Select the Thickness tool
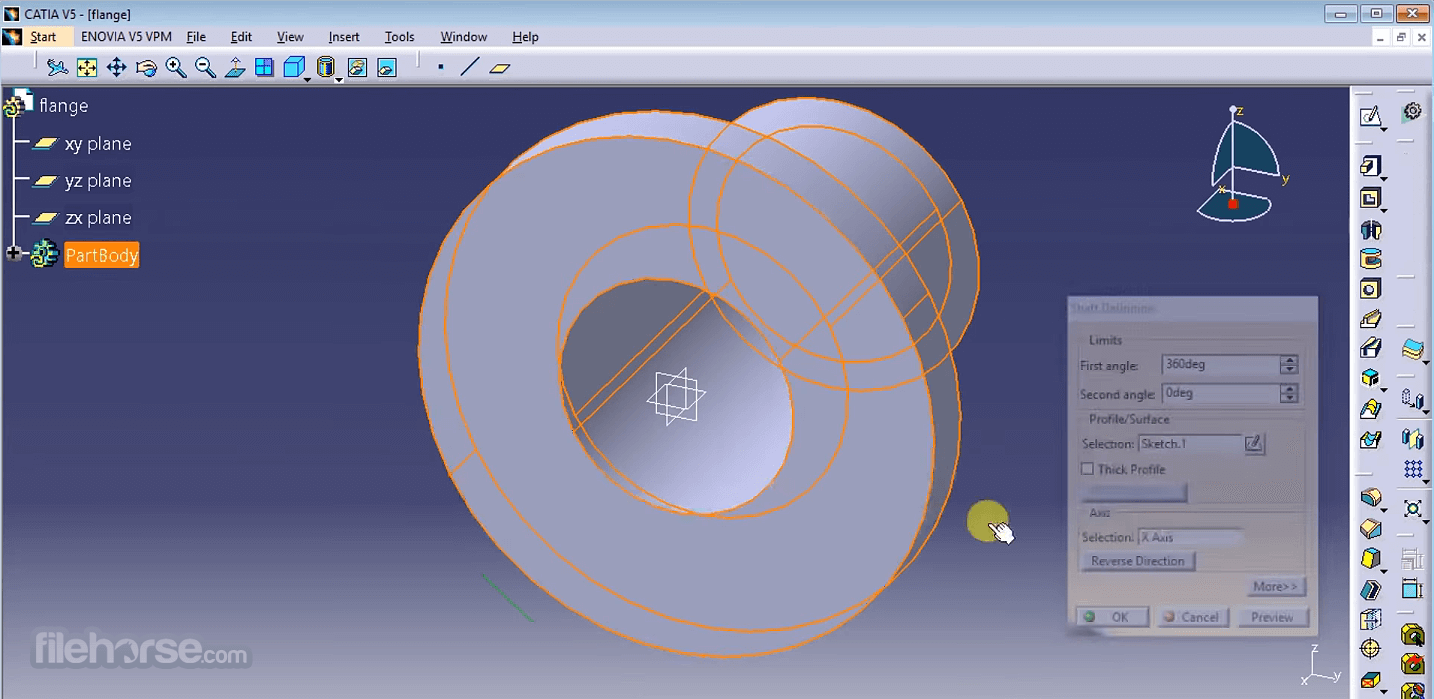This screenshot has height=699, width=1434. 1370,620
